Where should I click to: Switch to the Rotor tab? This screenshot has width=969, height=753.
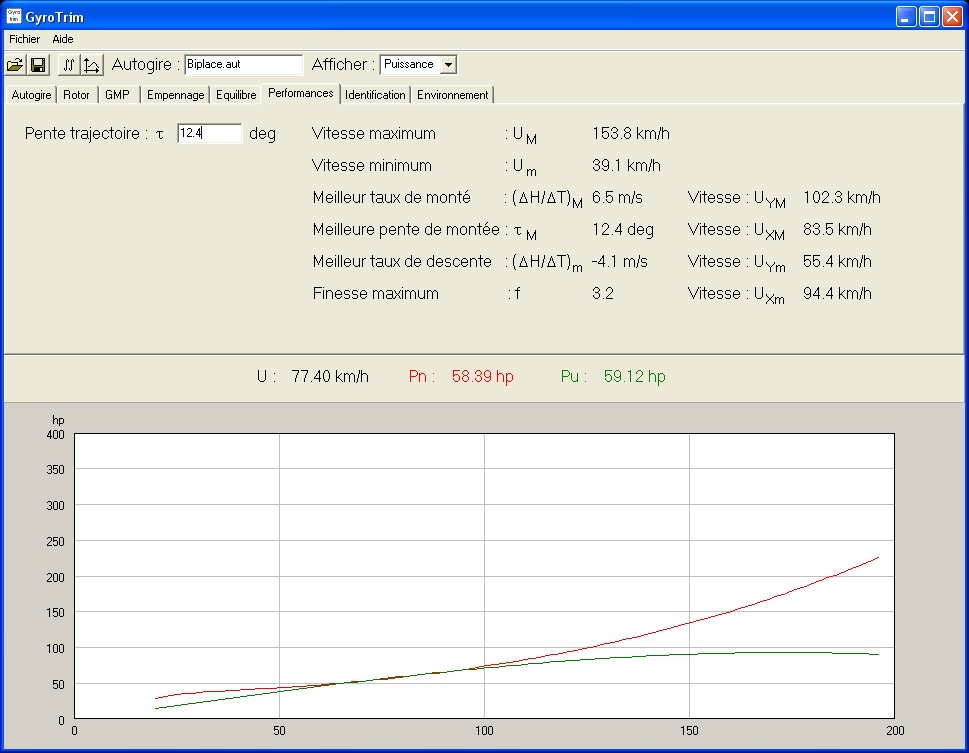coord(77,95)
